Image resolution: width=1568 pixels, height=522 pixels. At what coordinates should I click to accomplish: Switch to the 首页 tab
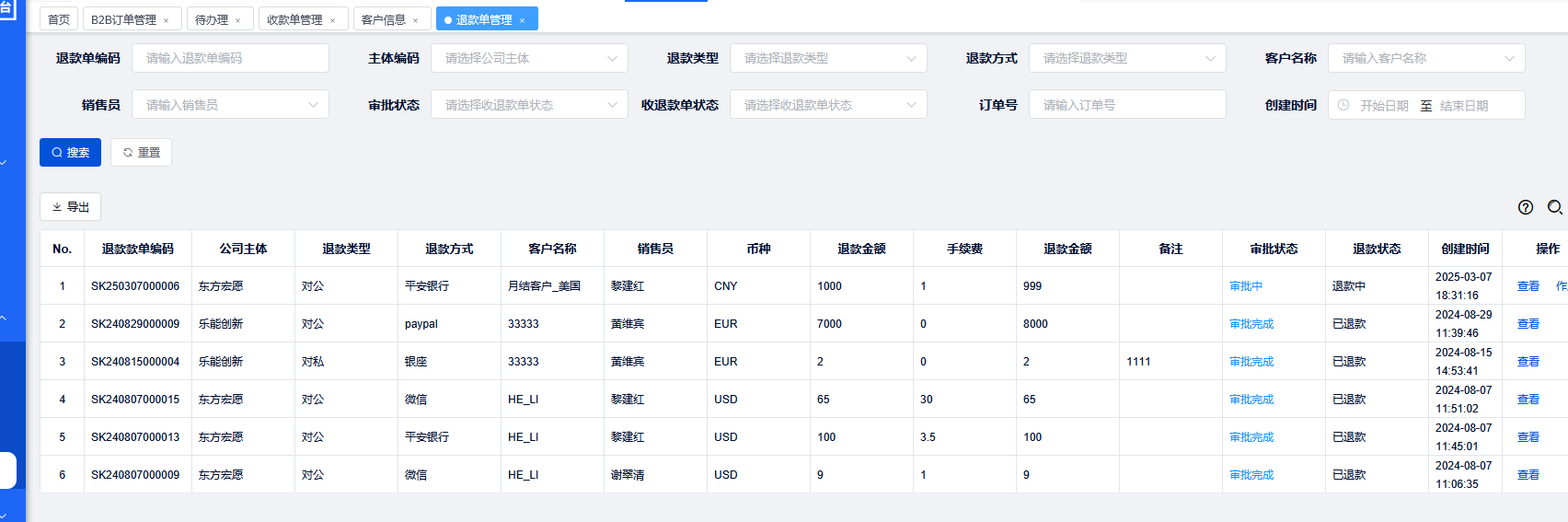tap(59, 19)
